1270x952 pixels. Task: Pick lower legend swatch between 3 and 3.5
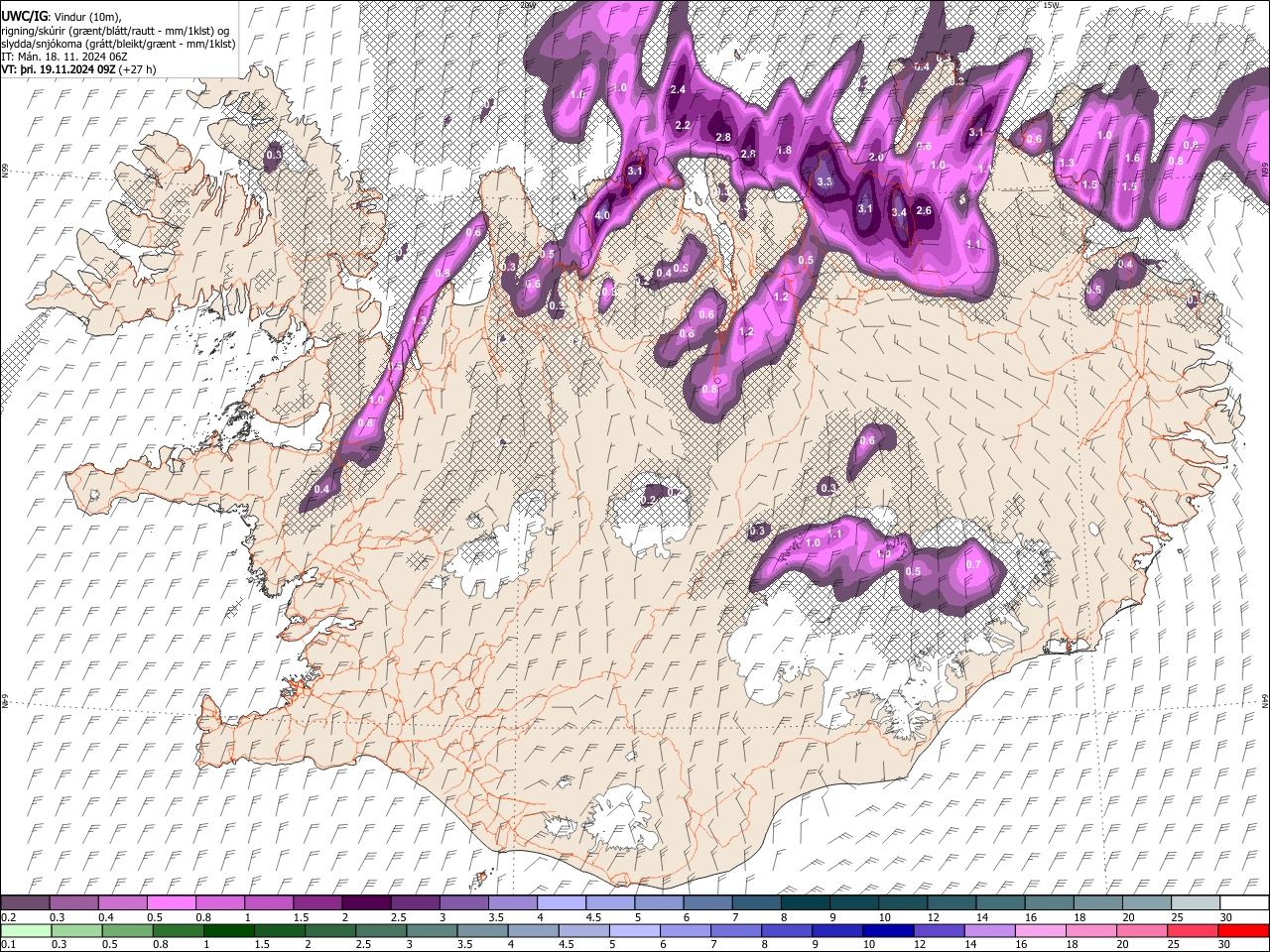(432, 931)
